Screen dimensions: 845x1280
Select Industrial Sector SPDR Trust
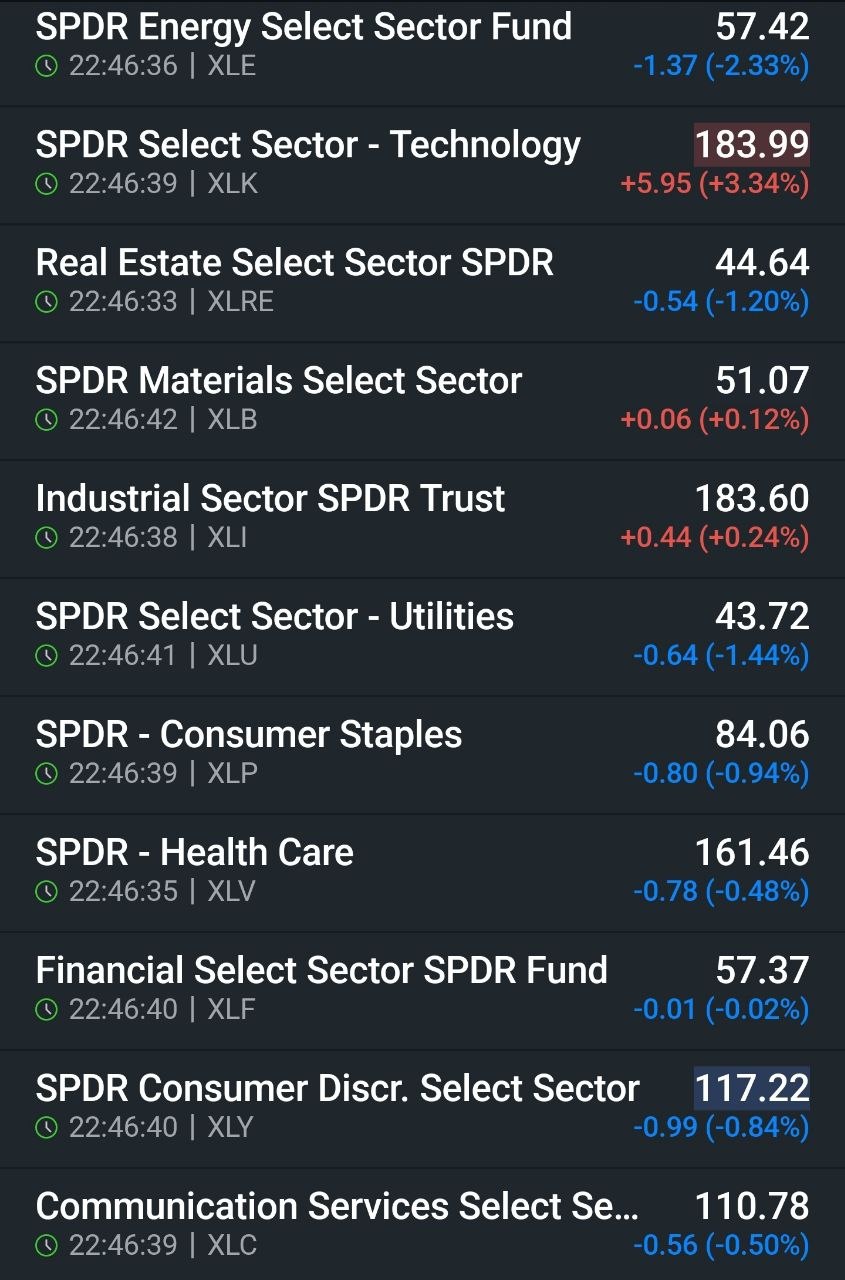422,519
